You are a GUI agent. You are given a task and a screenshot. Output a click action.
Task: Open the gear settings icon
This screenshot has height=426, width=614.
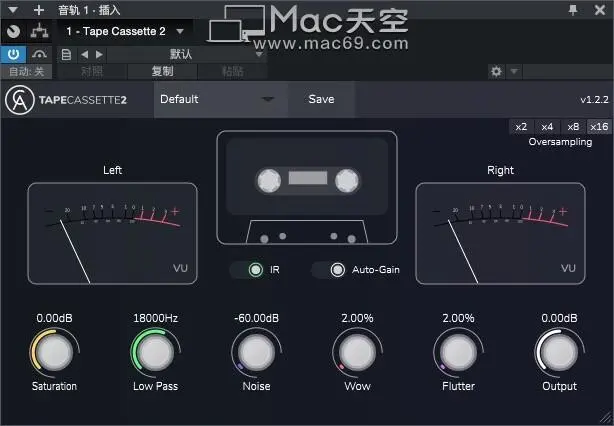496,72
